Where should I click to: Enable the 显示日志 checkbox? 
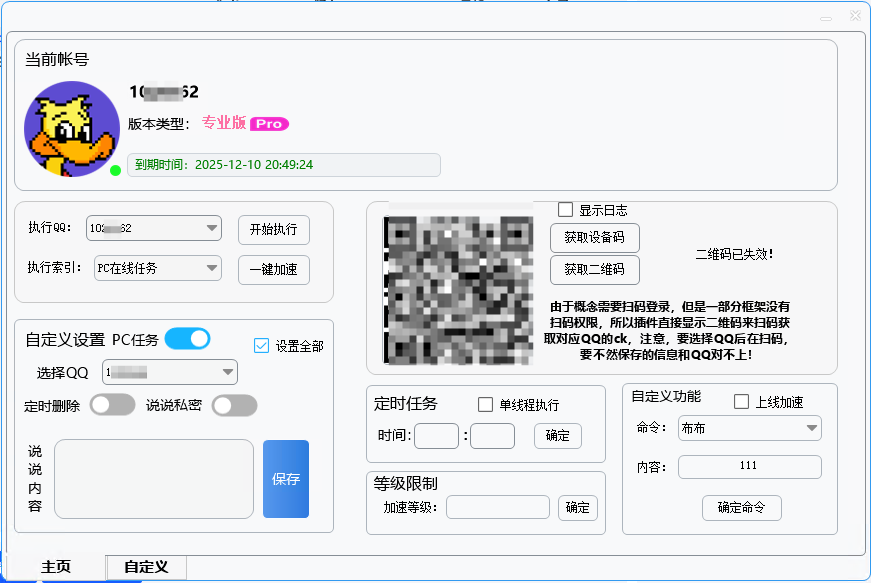(x=566, y=210)
